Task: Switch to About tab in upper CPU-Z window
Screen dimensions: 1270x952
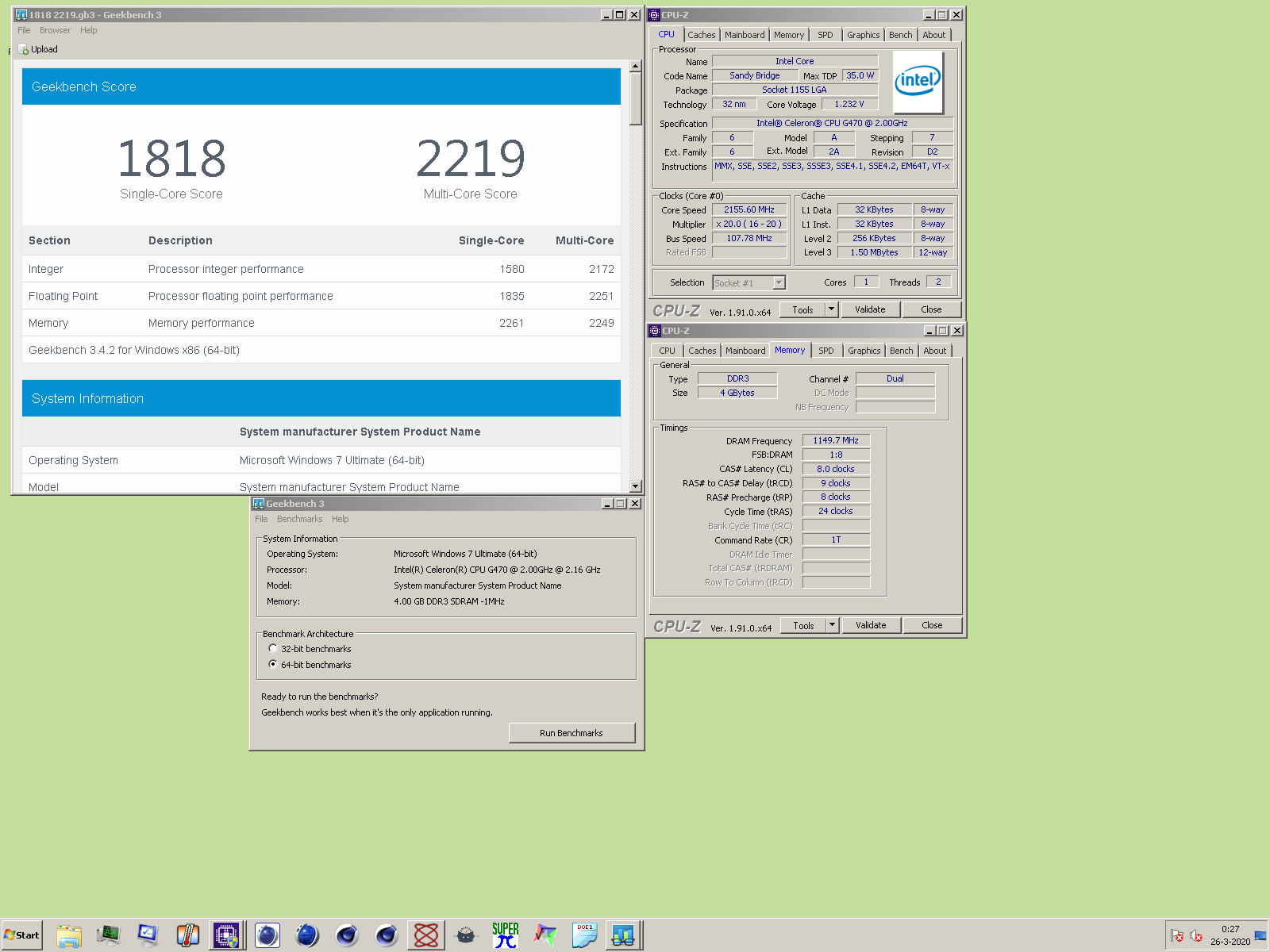Action: point(934,35)
